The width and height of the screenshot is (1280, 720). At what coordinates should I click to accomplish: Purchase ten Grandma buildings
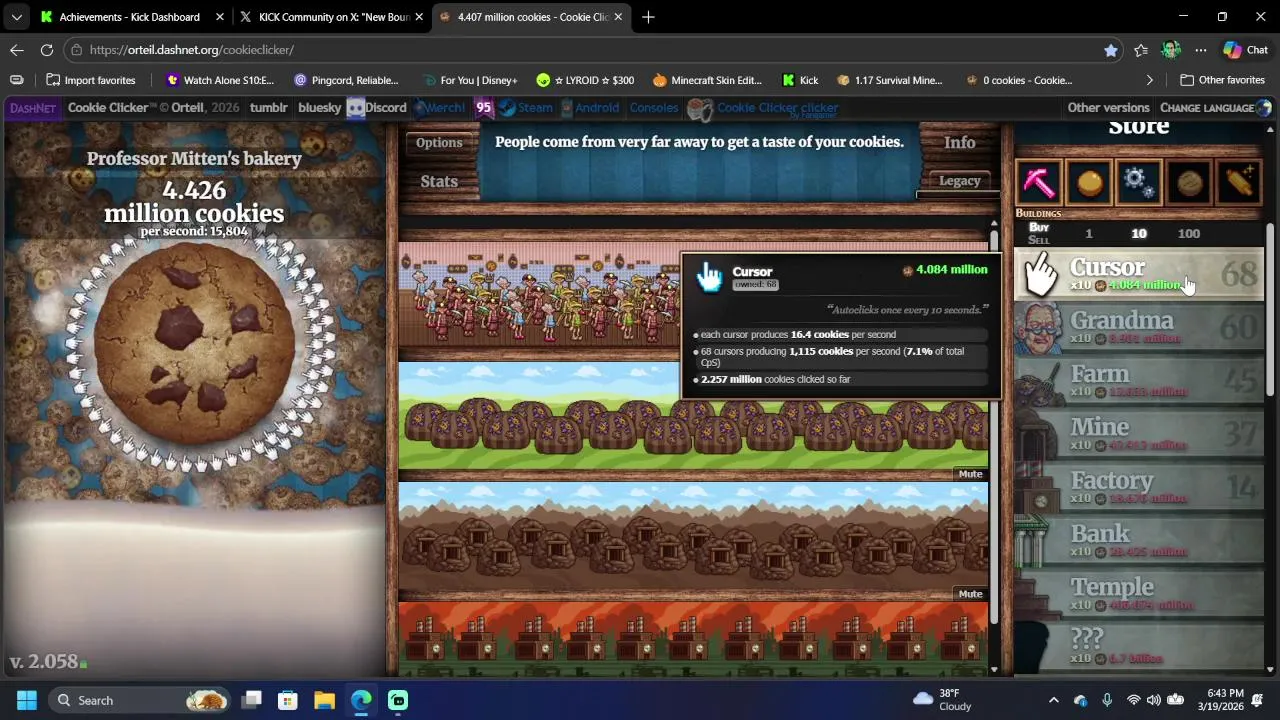coord(1139,328)
